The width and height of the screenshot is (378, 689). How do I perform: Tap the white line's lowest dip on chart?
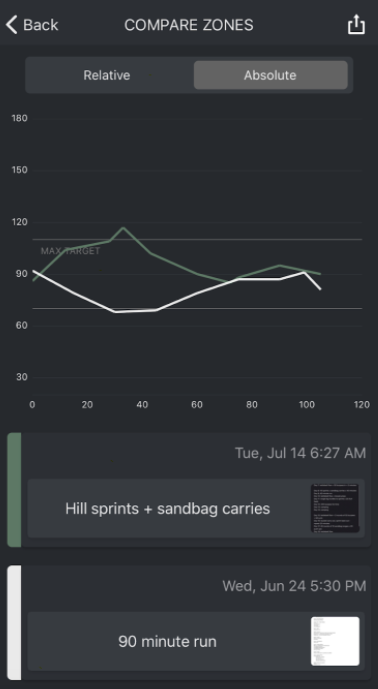click(x=116, y=312)
